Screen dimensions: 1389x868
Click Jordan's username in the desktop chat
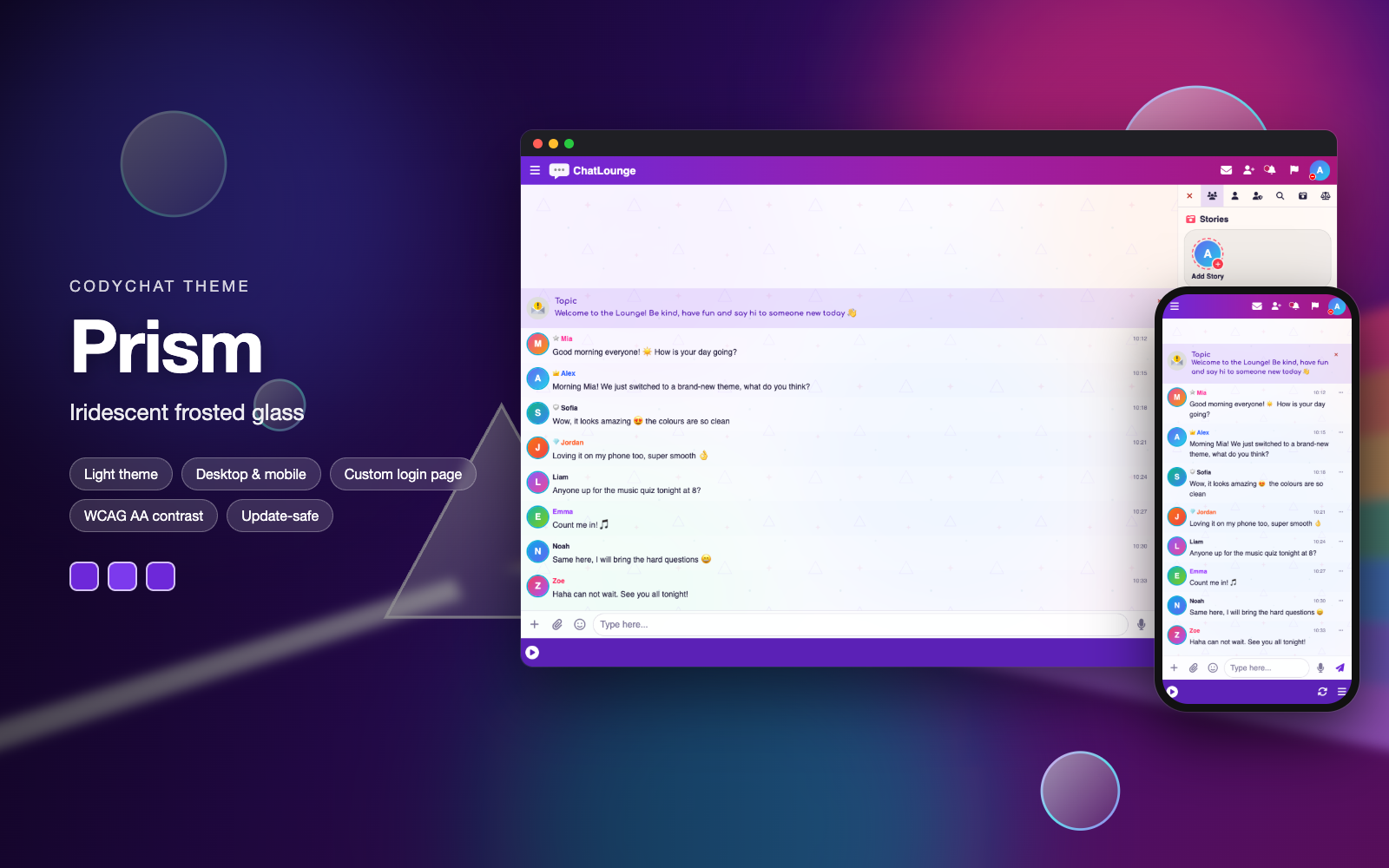tap(572, 443)
